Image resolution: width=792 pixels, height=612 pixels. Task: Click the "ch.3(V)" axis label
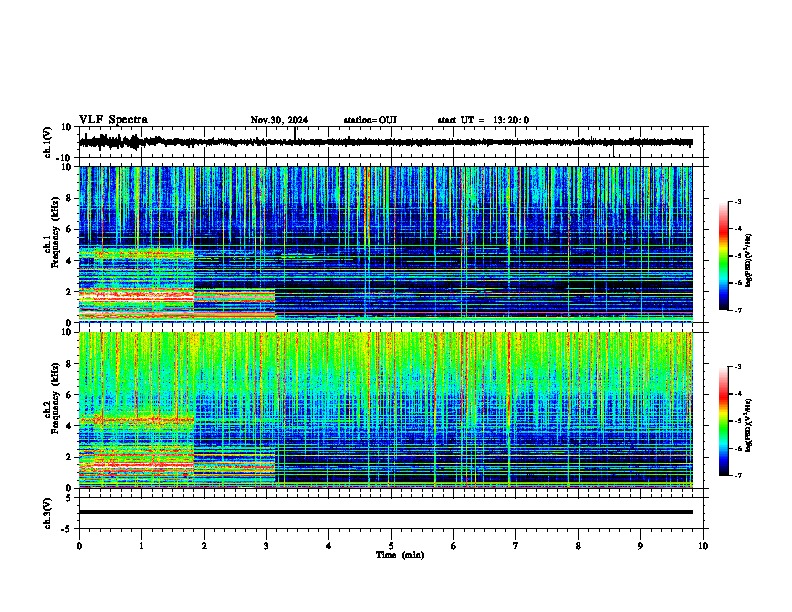(48, 513)
